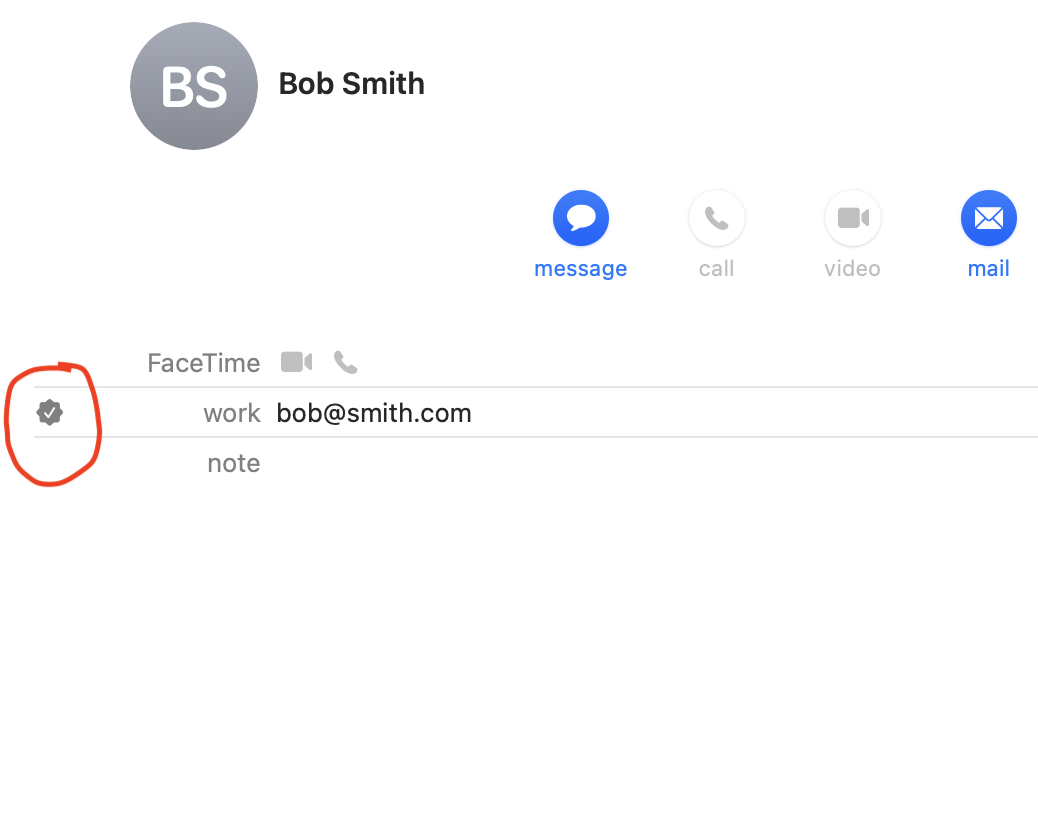Click the BS contact avatar
The image size is (1038, 836).
coord(194,86)
